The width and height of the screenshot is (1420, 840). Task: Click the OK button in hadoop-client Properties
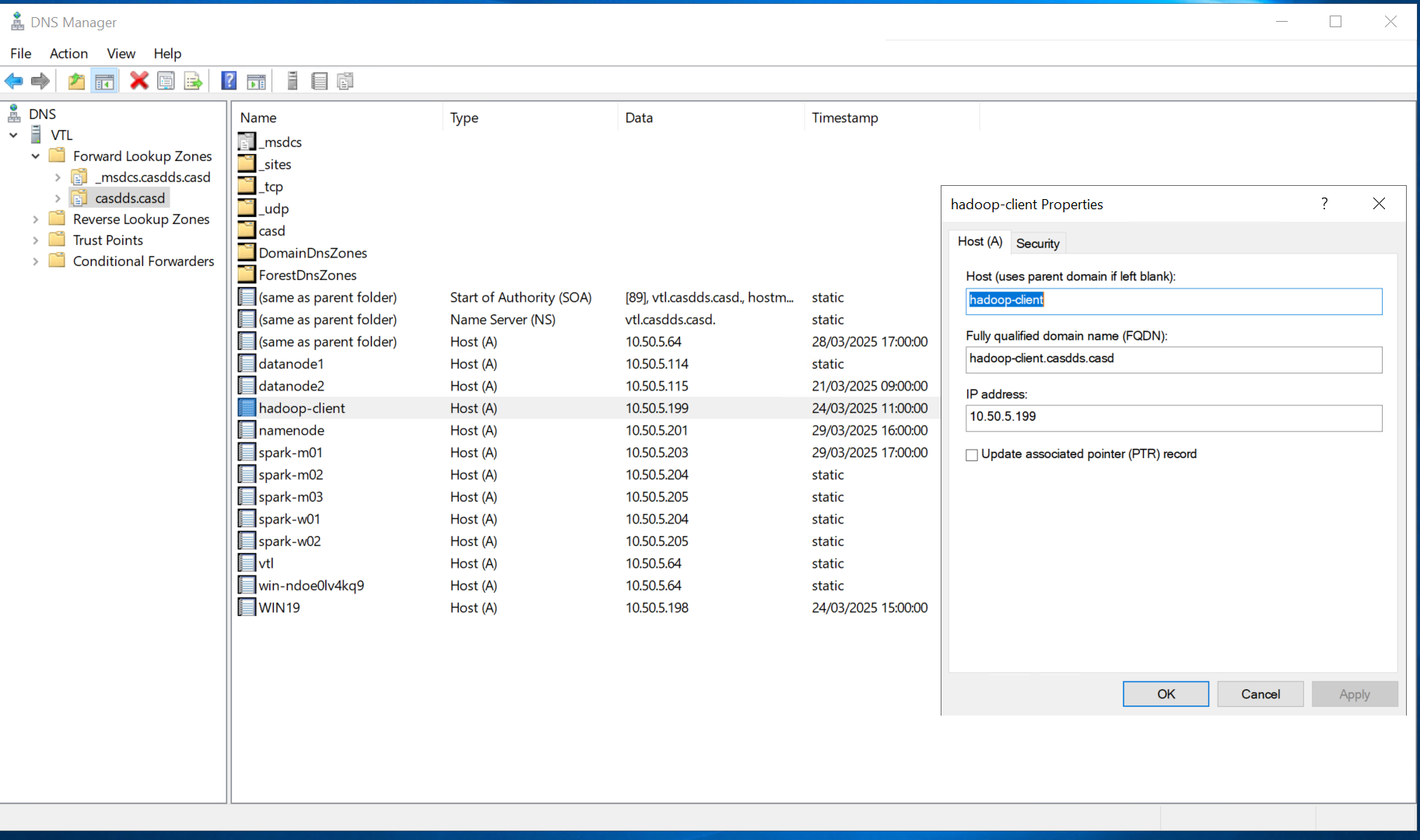point(1165,694)
